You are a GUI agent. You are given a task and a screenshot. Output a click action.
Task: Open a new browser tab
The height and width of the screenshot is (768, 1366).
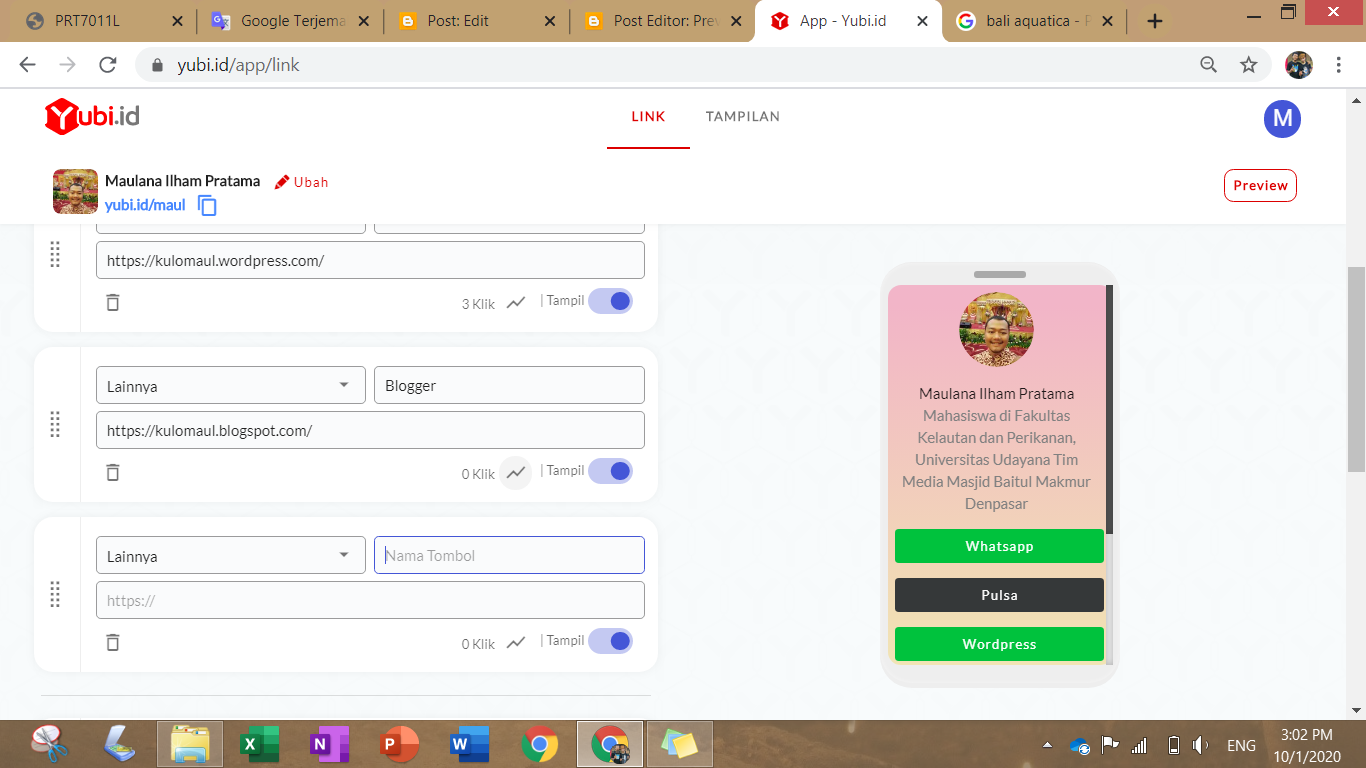pyautogui.click(x=1155, y=21)
